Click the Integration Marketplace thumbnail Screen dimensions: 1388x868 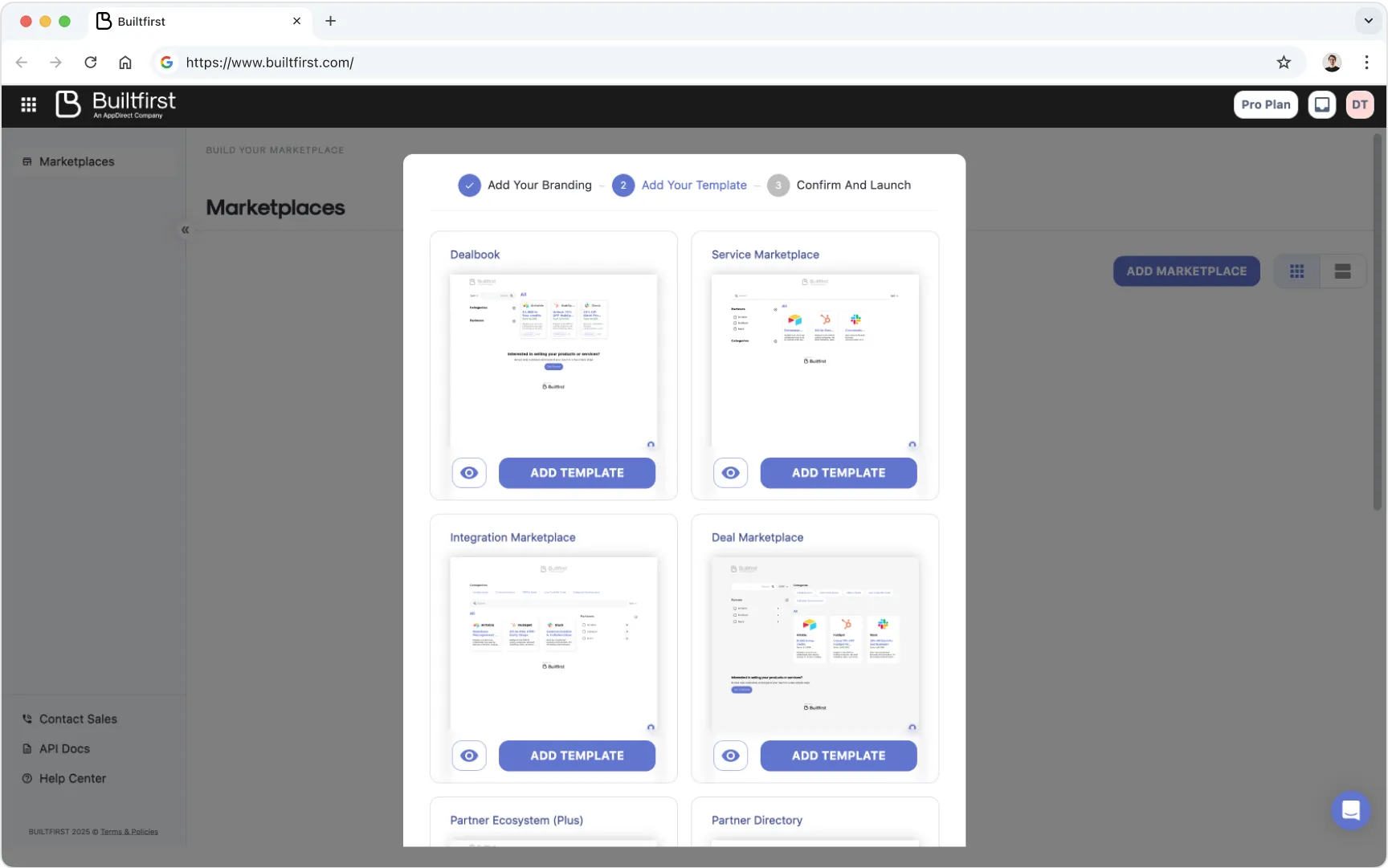[553, 644]
